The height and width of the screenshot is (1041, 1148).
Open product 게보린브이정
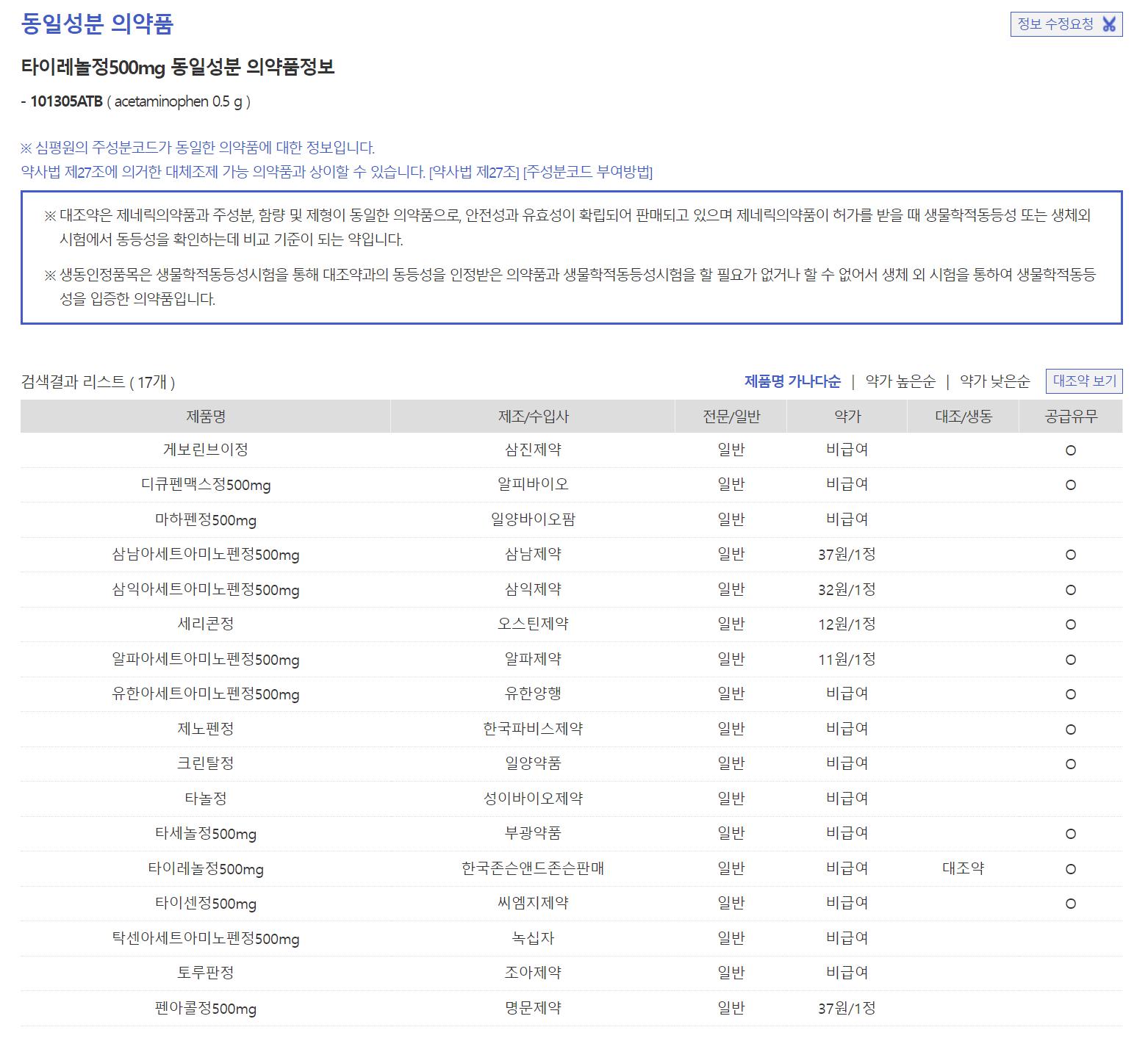[x=206, y=450]
